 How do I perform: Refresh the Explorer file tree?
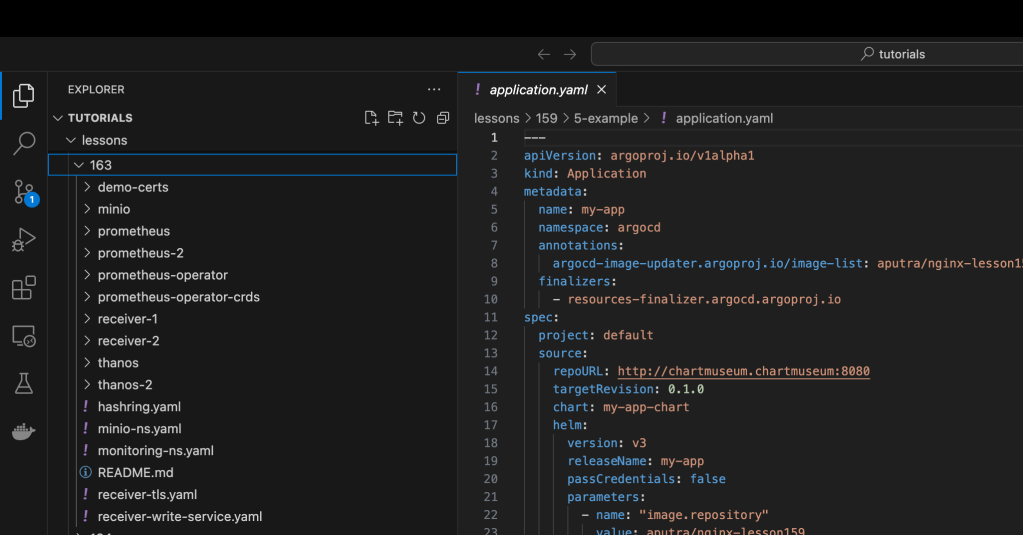(419, 117)
